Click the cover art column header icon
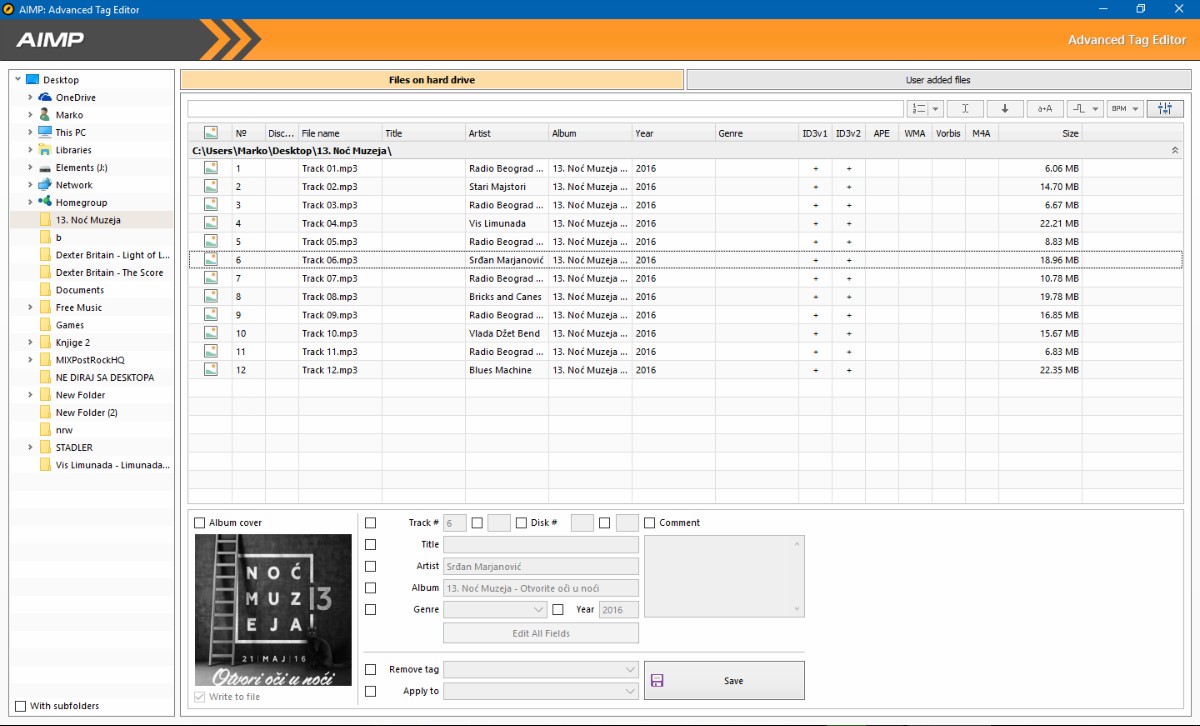Image resolution: width=1200 pixels, height=726 pixels. pos(210,132)
